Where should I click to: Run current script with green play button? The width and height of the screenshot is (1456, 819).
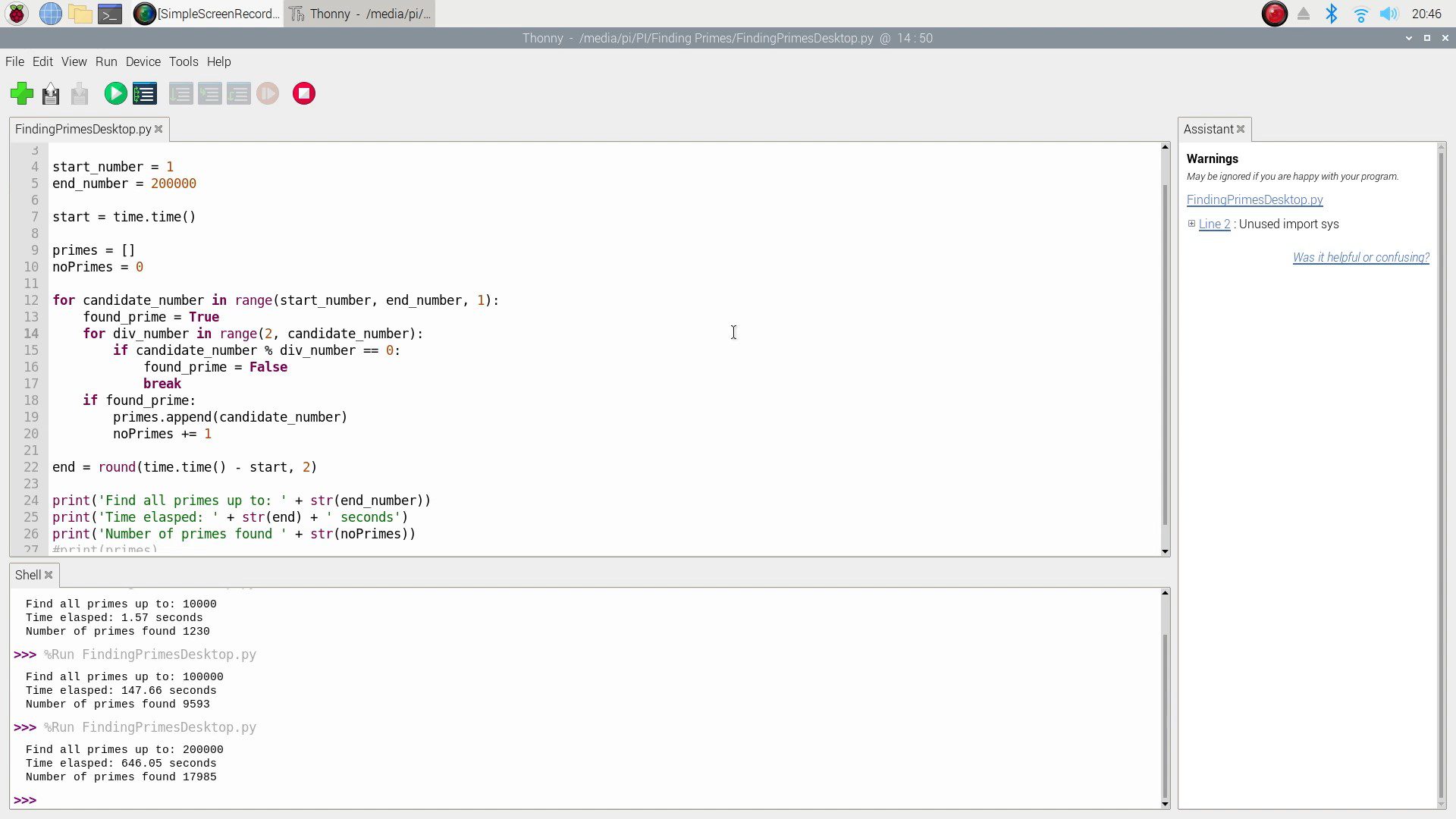point(115,93)
